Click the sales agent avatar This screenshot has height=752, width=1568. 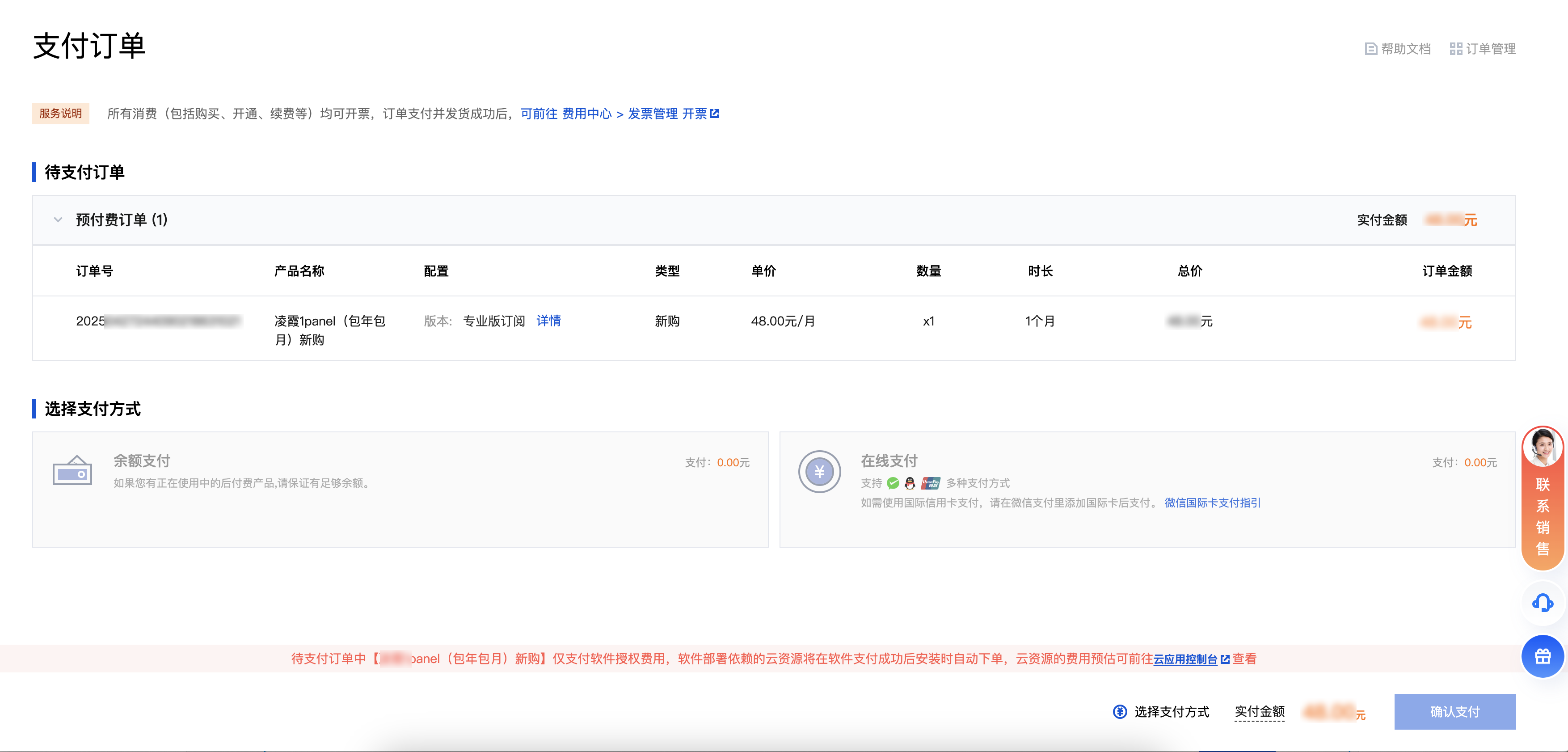point(1543,447)
